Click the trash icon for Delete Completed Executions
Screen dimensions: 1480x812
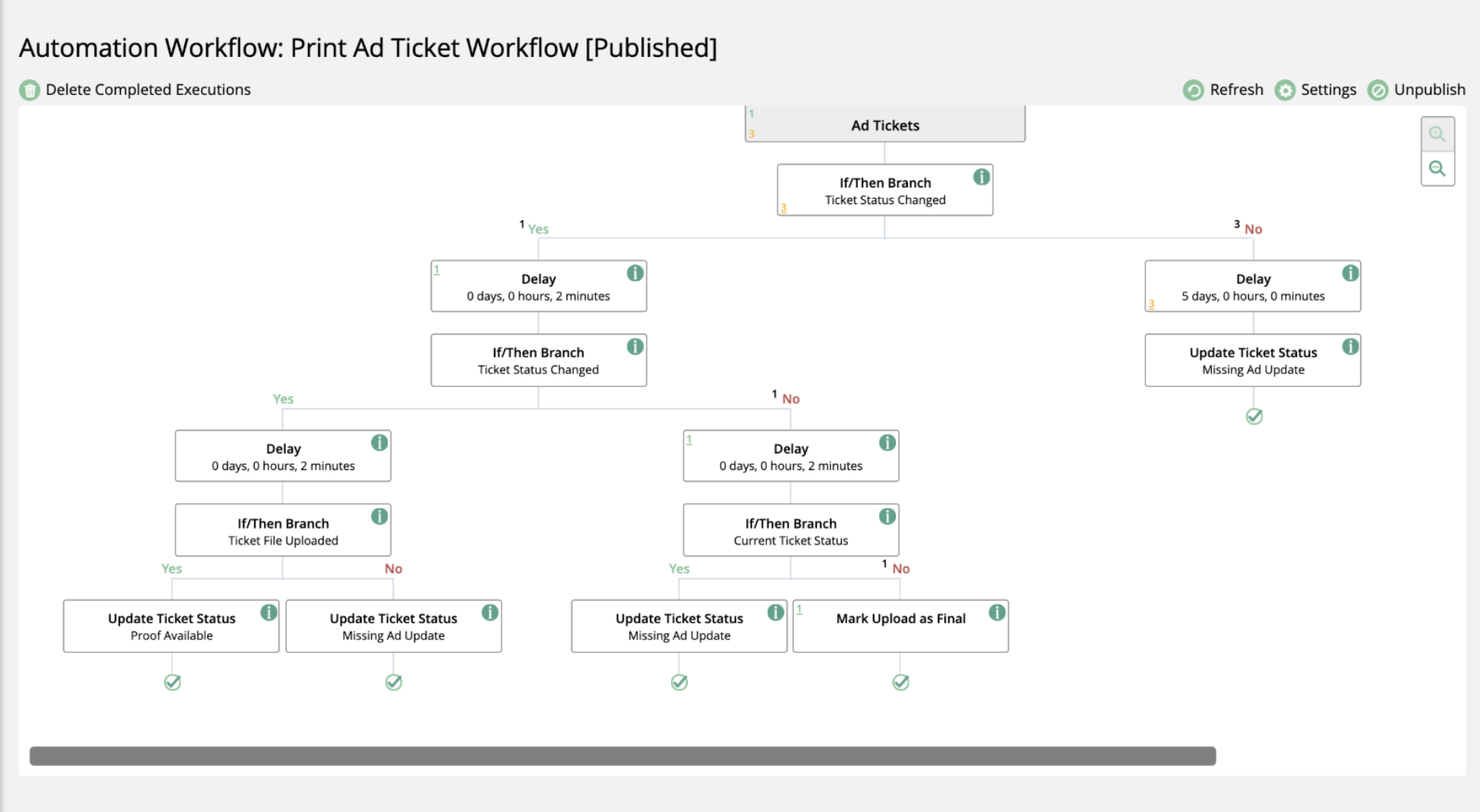point(29,89)
